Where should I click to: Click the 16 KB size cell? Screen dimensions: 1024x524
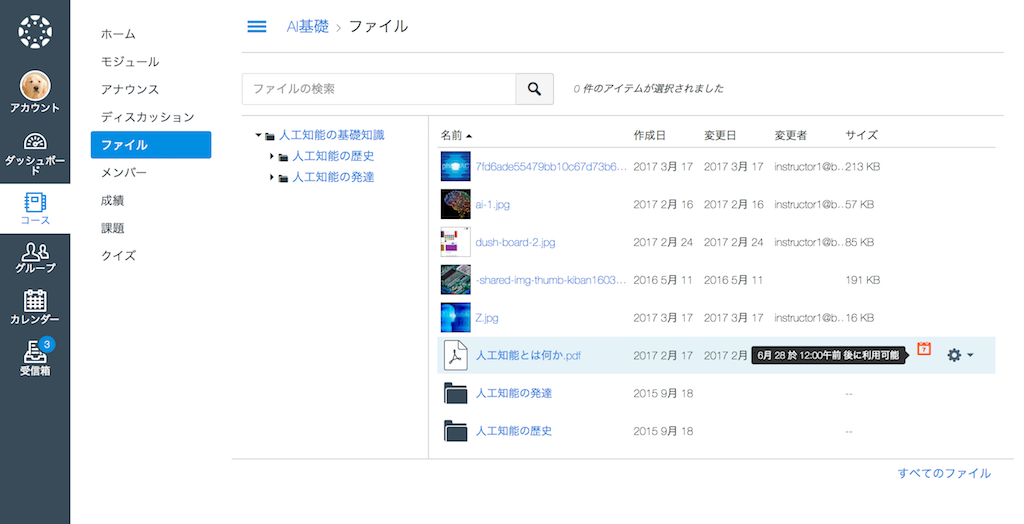tap(859, 318)
